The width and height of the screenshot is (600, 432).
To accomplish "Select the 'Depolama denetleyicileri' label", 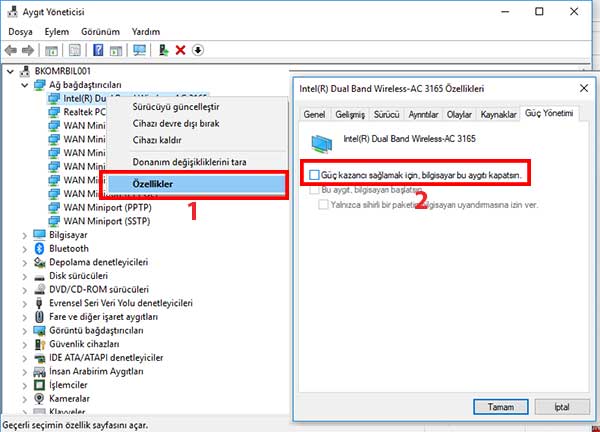I will click(98, 262).
